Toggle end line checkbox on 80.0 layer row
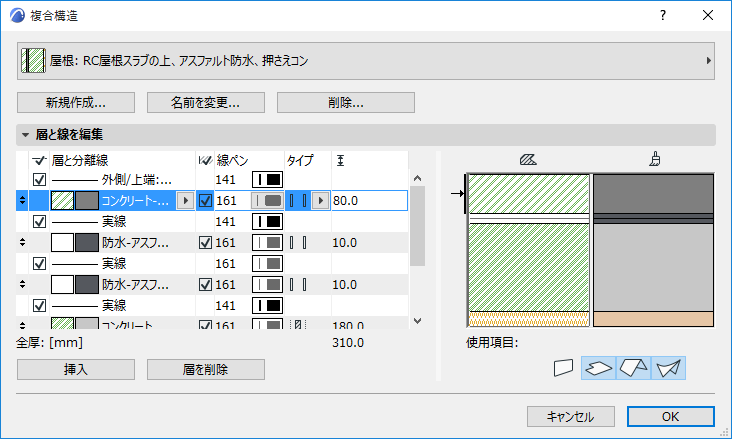 (x=205, y=201)
